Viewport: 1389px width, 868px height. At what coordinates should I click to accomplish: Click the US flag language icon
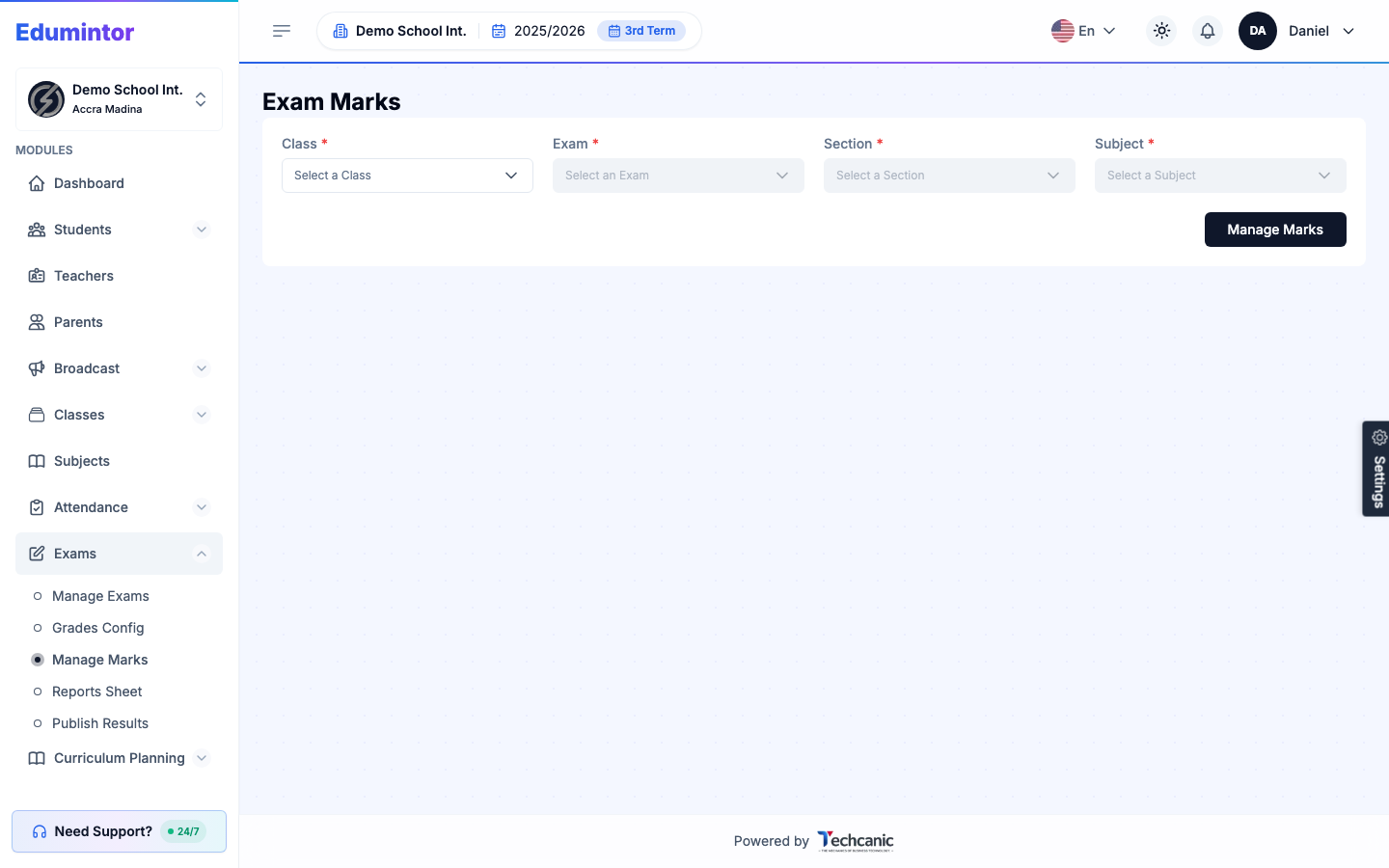click(x=1063, y=31)
